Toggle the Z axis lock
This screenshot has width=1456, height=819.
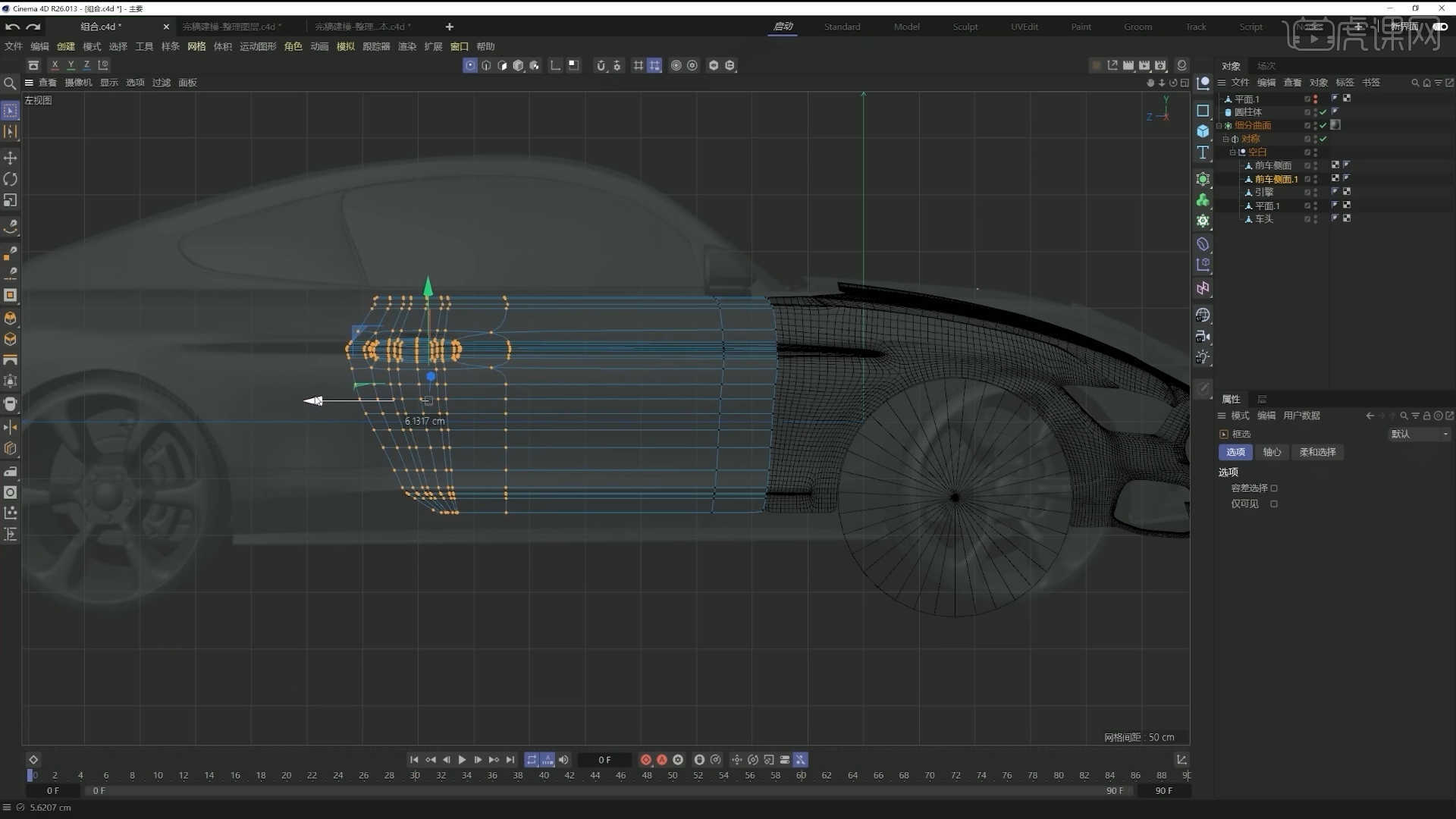point(86,65)
